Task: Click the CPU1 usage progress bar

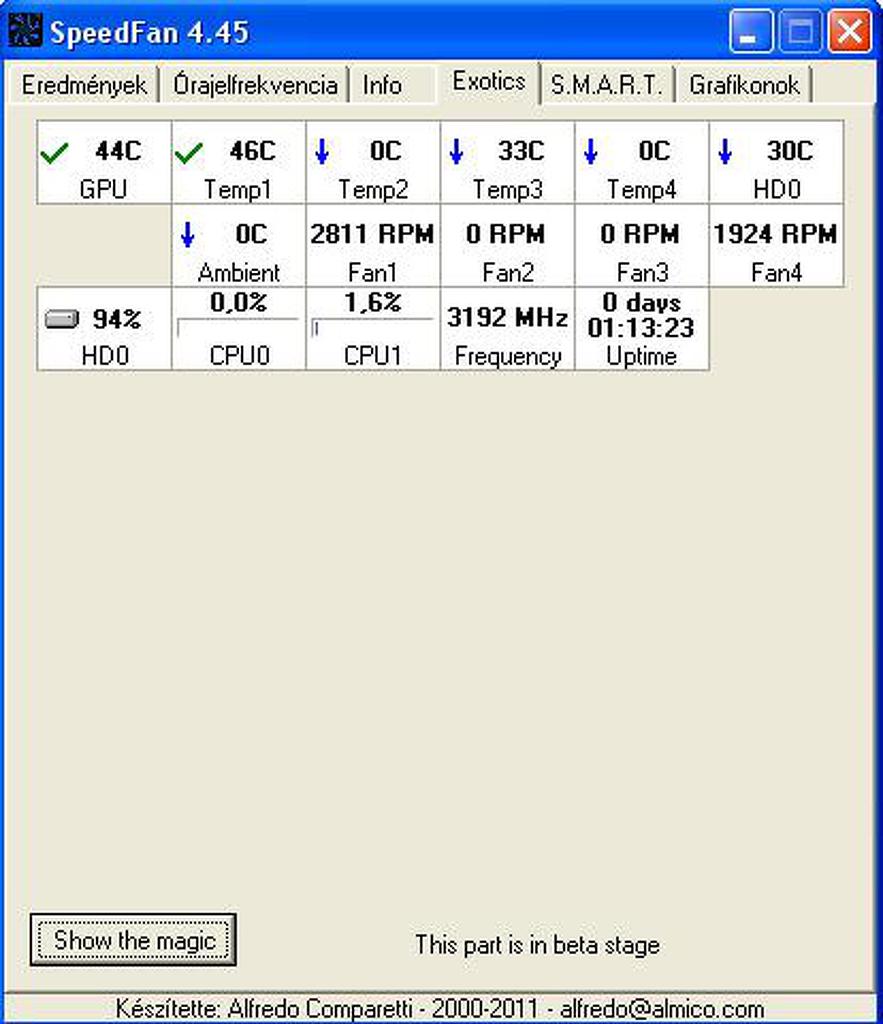Action: click(x=373, y=327)
